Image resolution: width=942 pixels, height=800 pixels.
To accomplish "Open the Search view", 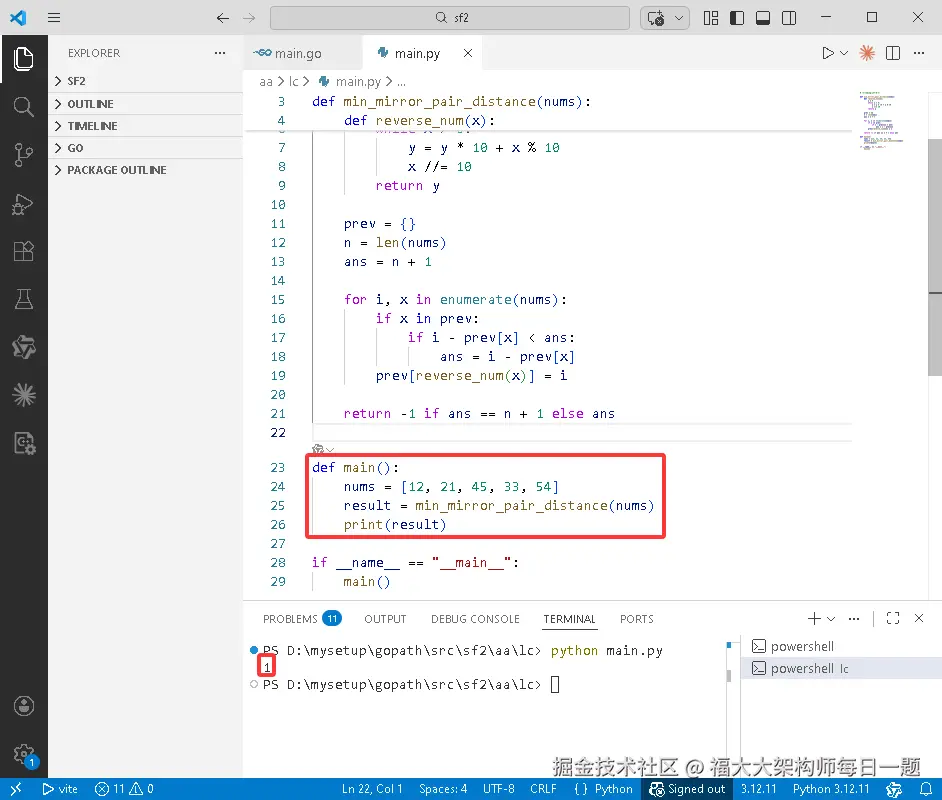I will [x=23, y=107].
